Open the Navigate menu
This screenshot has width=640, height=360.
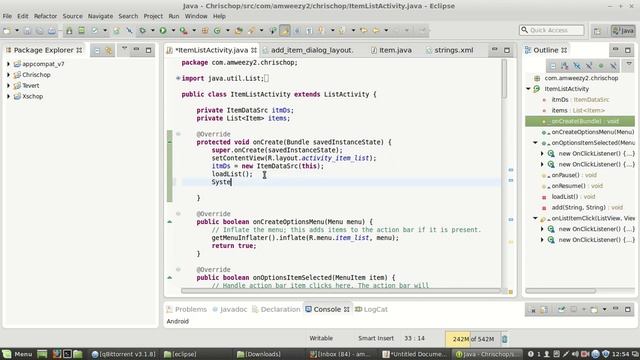[100, 16]
